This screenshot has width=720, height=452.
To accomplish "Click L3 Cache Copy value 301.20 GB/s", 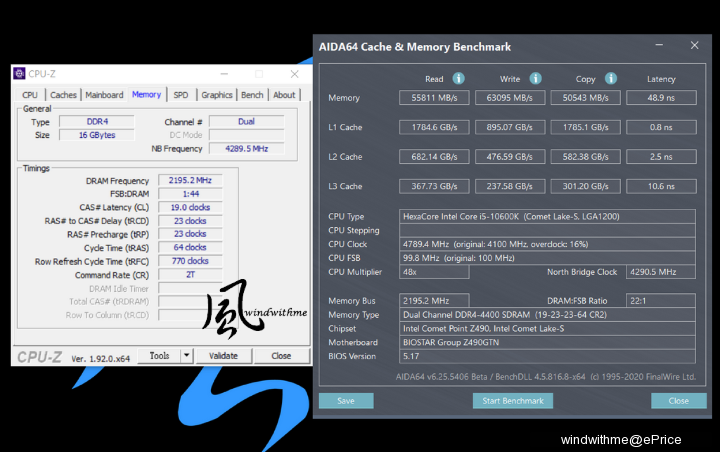I will pos(585,186).
